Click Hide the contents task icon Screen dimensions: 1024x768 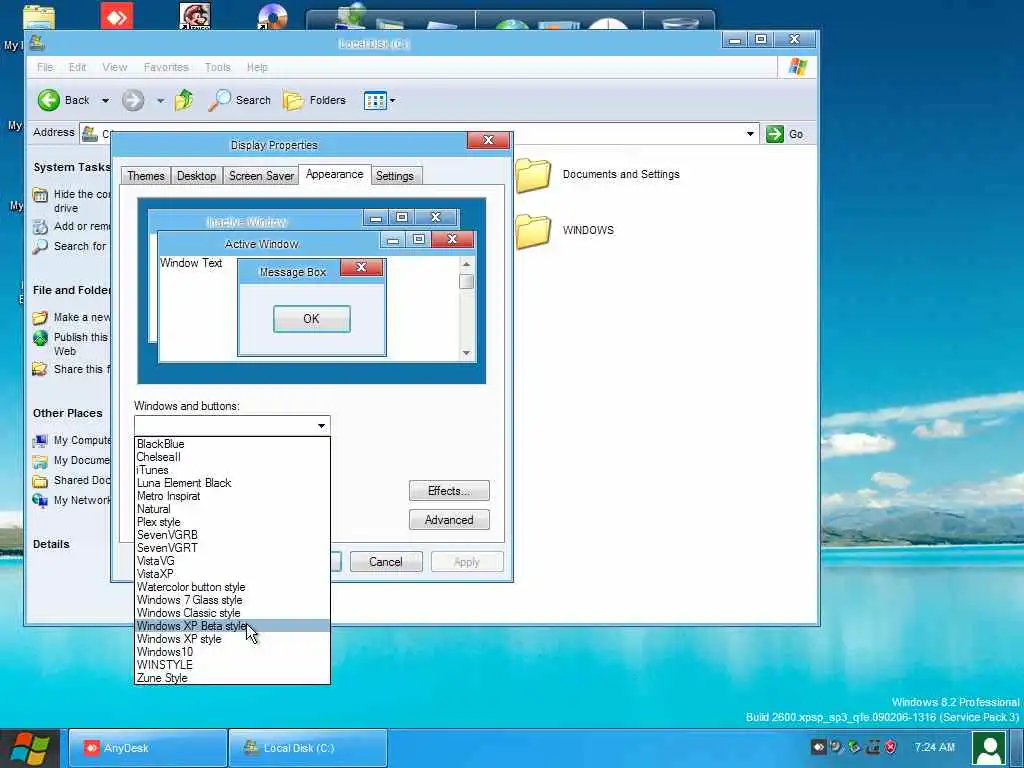click(x=40, y=195)
